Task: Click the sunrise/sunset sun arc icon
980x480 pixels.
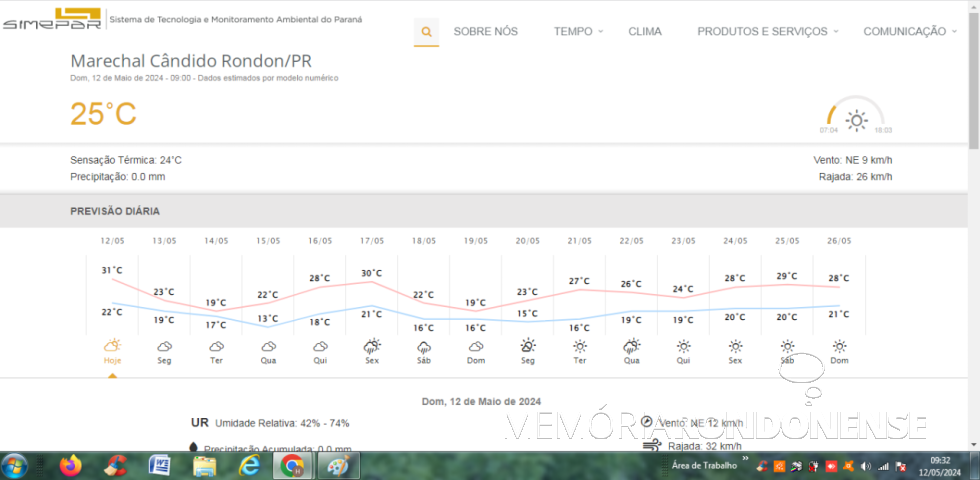Action: click(856, 119)
